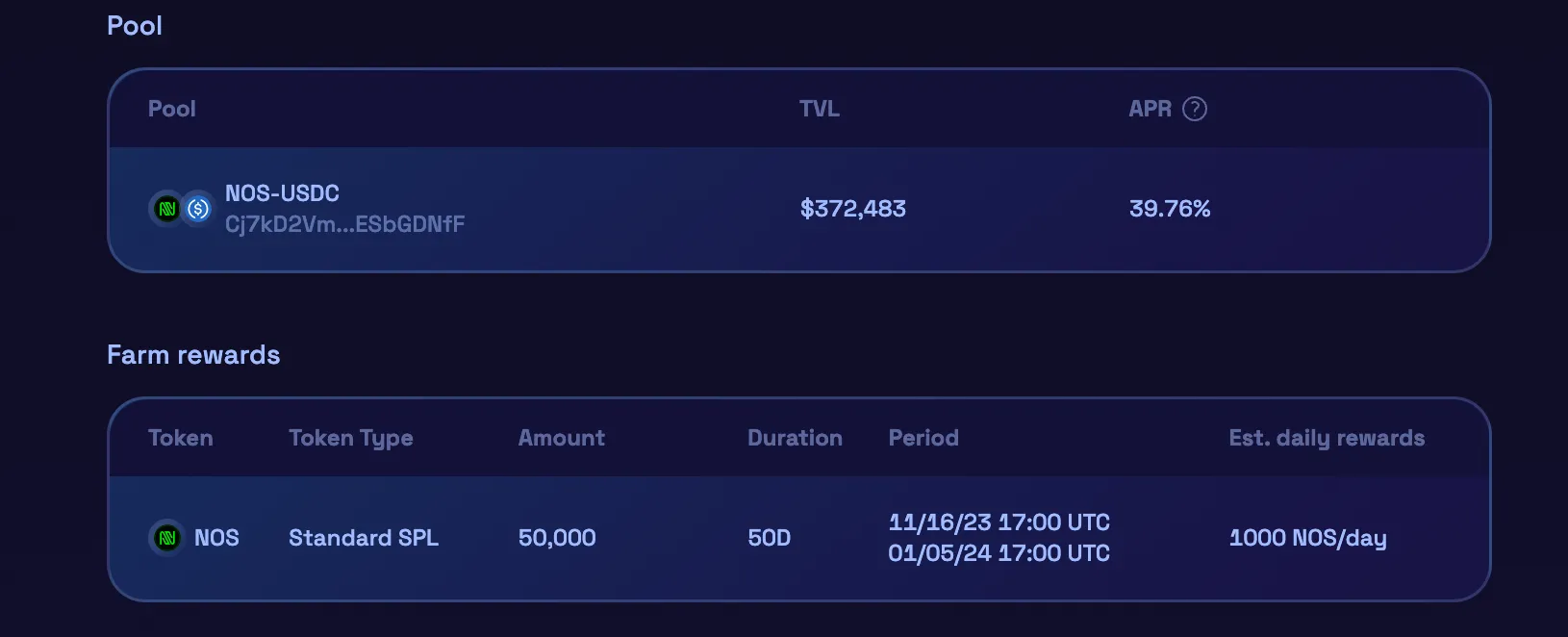This screenshot has height=637, width=1568.
Task: Click the Duration column header
Action: click(795, 438)
